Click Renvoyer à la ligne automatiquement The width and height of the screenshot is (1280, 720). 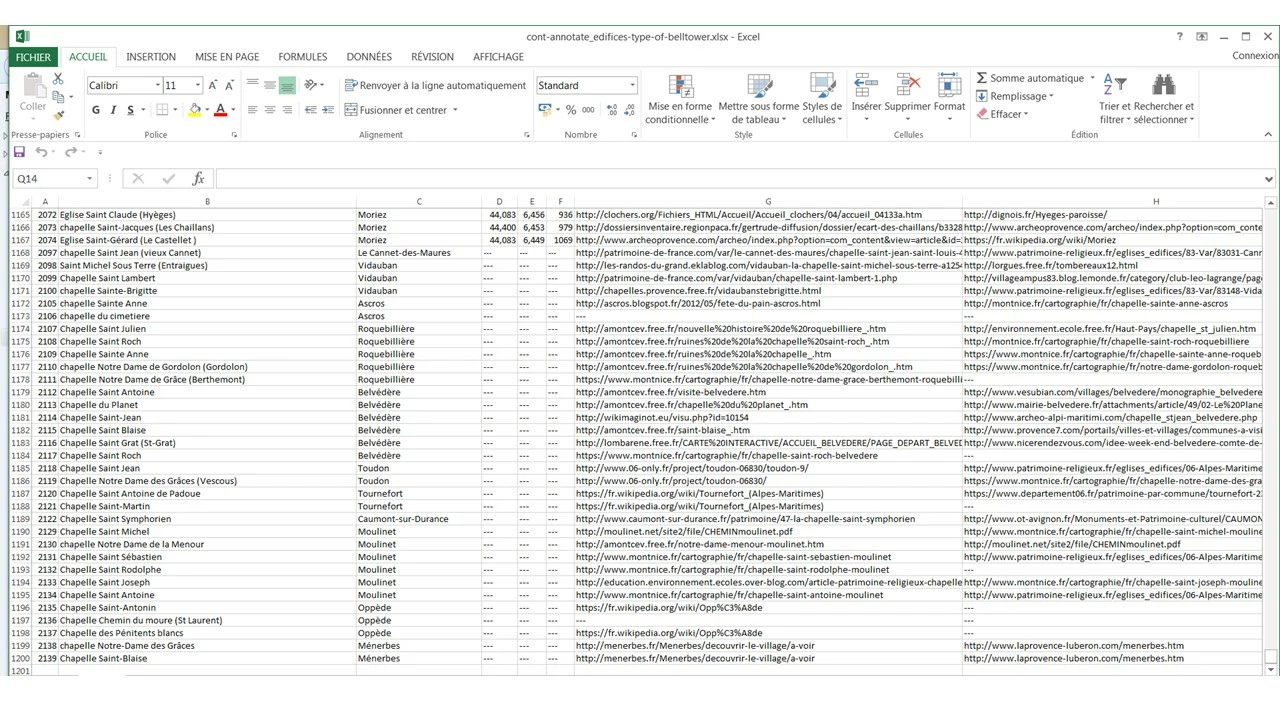(435, 86)
